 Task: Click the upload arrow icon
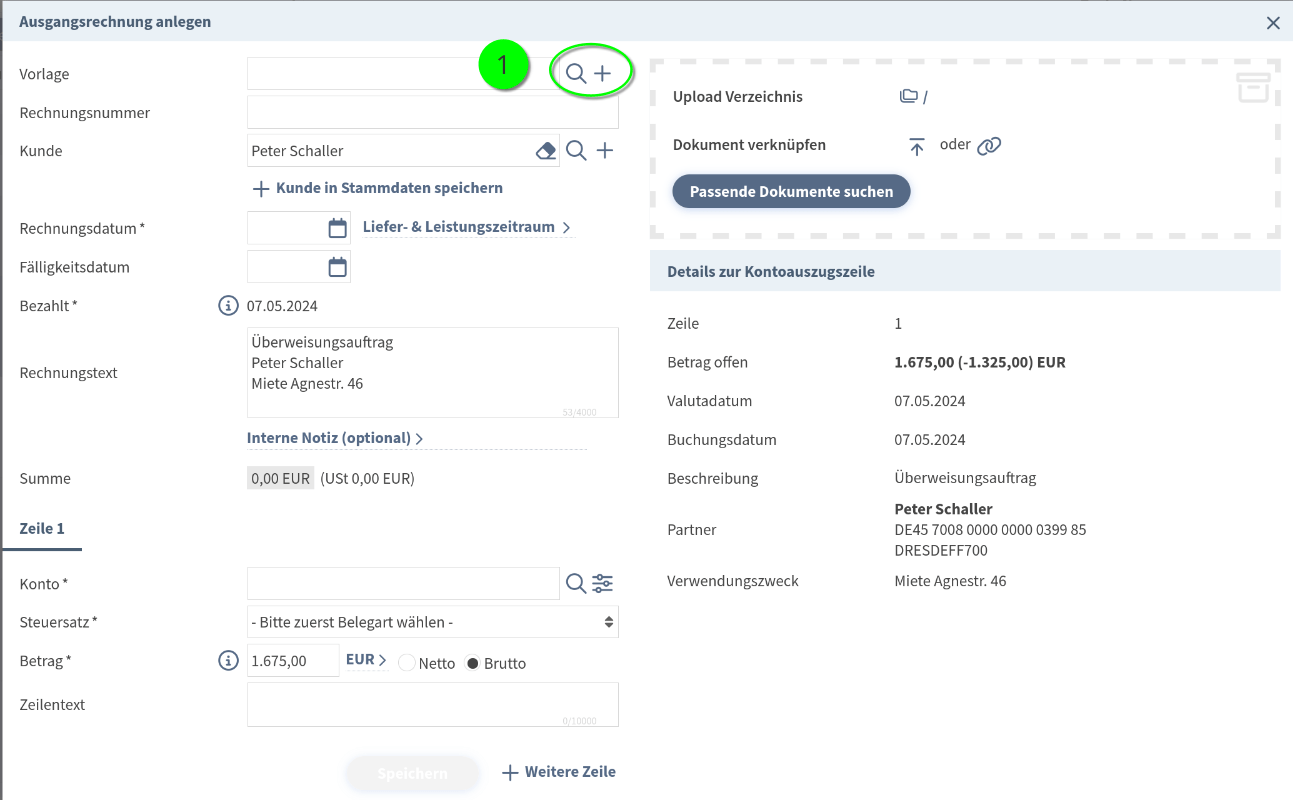coord(917,146)
